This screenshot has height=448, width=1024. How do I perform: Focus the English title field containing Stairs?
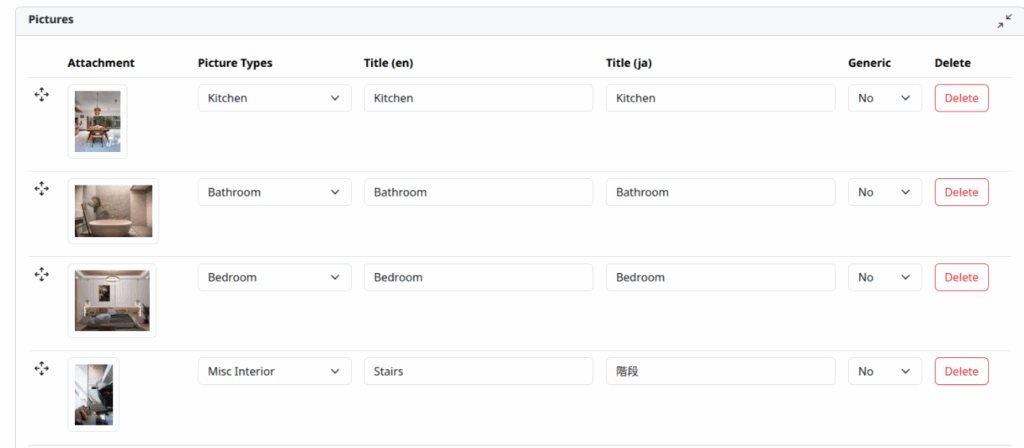tap(478, 371)
